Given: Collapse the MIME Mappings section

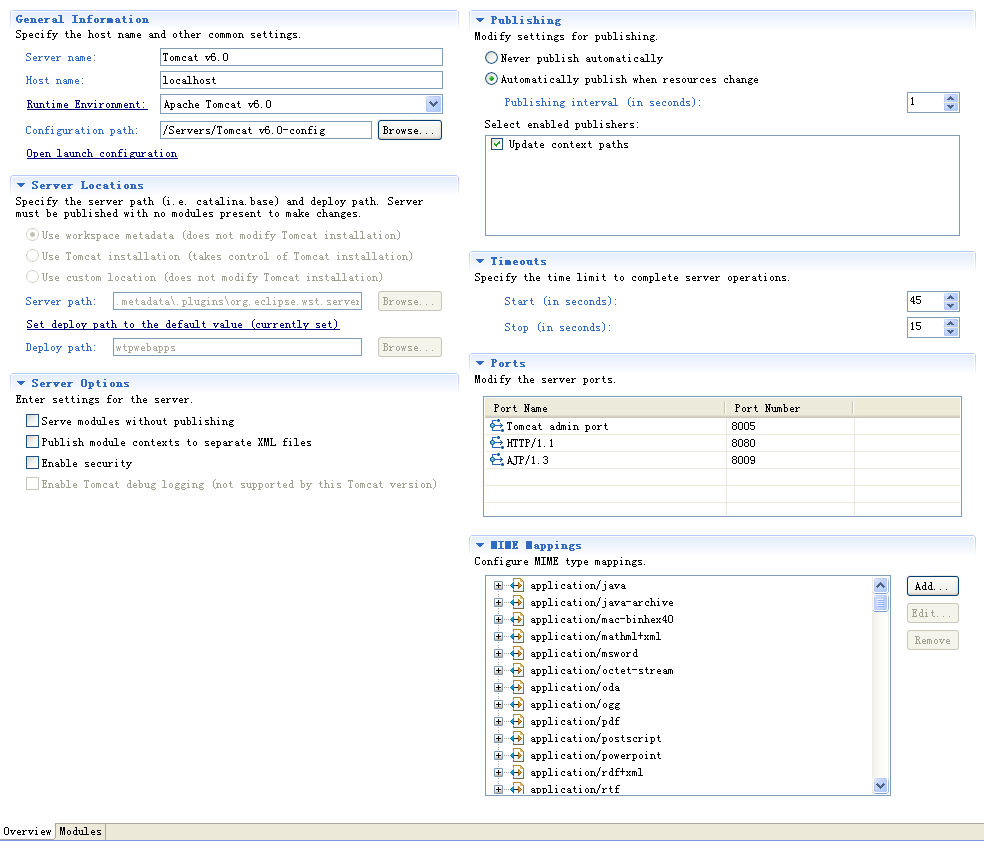Looking at the screenshot, I should coord(480,545).
